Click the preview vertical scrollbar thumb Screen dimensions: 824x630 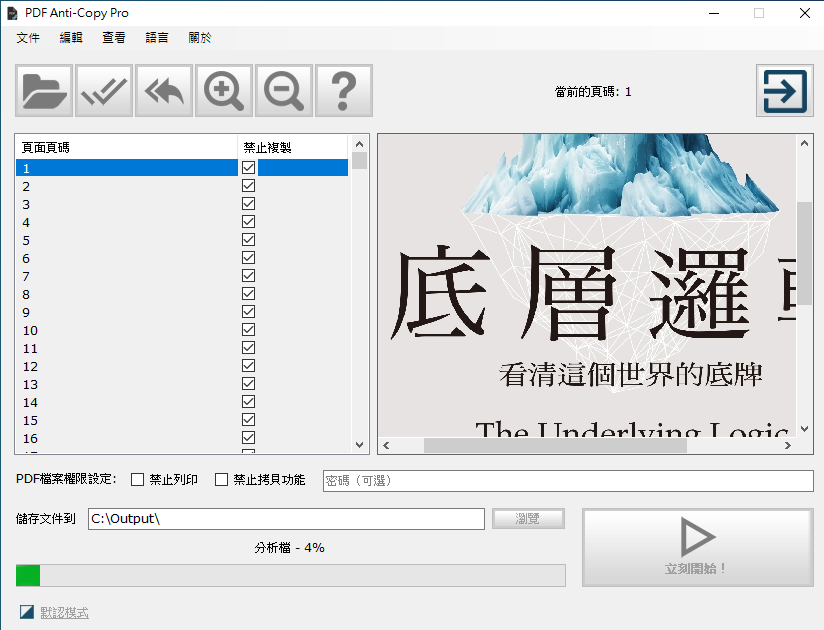804,253
